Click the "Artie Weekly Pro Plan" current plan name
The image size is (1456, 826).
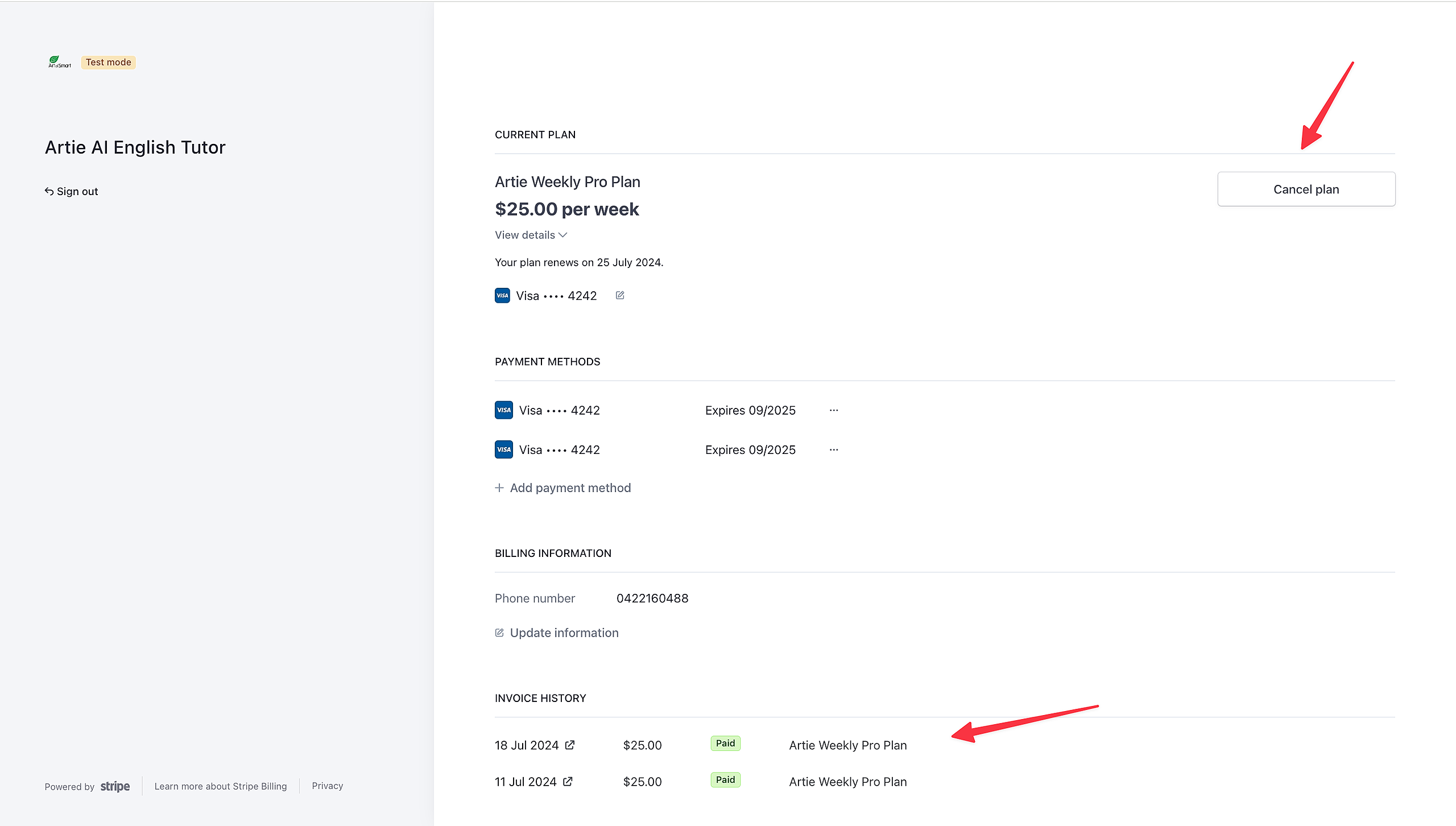pyautogui.click(x=568, y=181)
